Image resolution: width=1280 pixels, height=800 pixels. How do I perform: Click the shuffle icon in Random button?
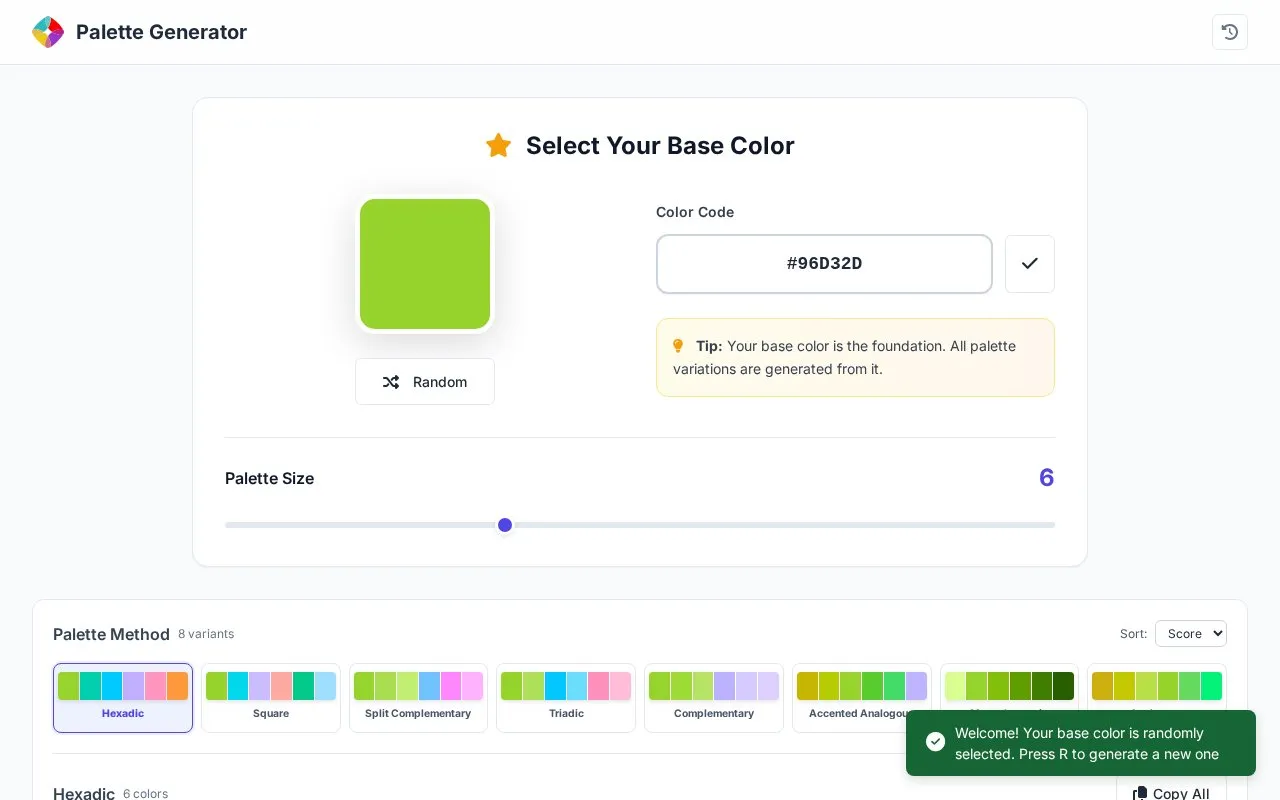(x=391, y=382)
